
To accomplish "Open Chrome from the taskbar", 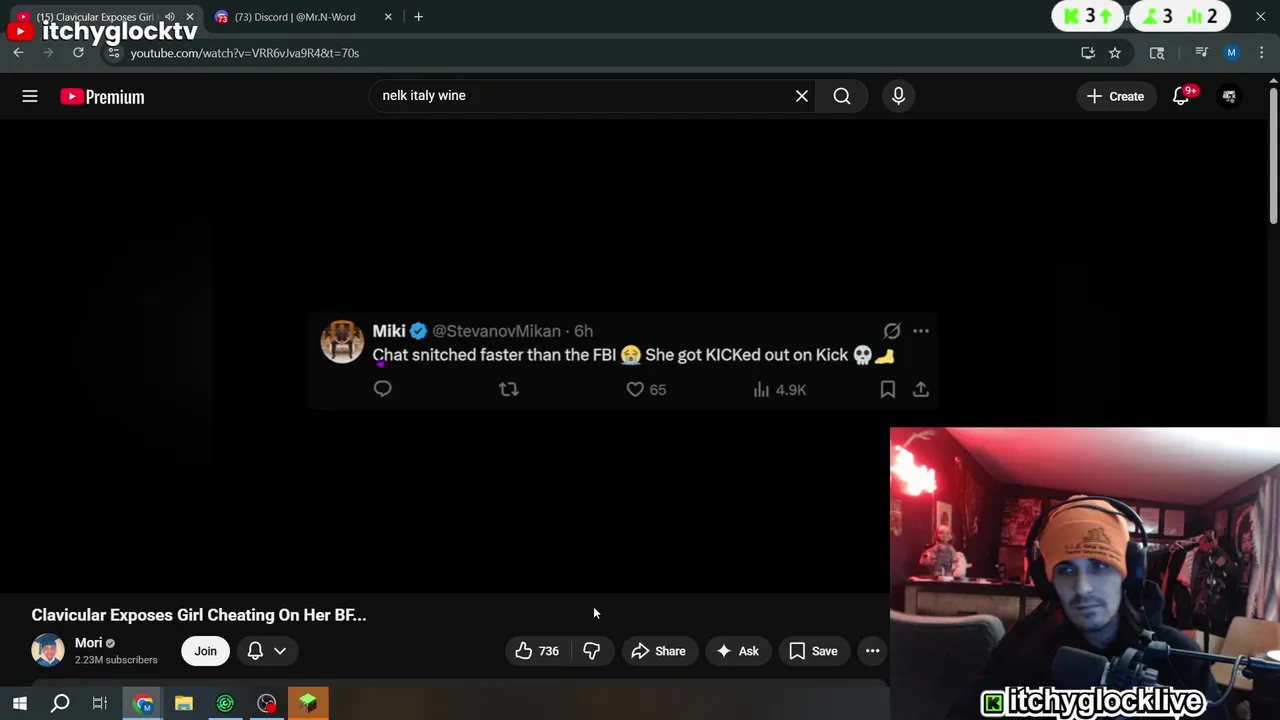I will tap(143, 704).
